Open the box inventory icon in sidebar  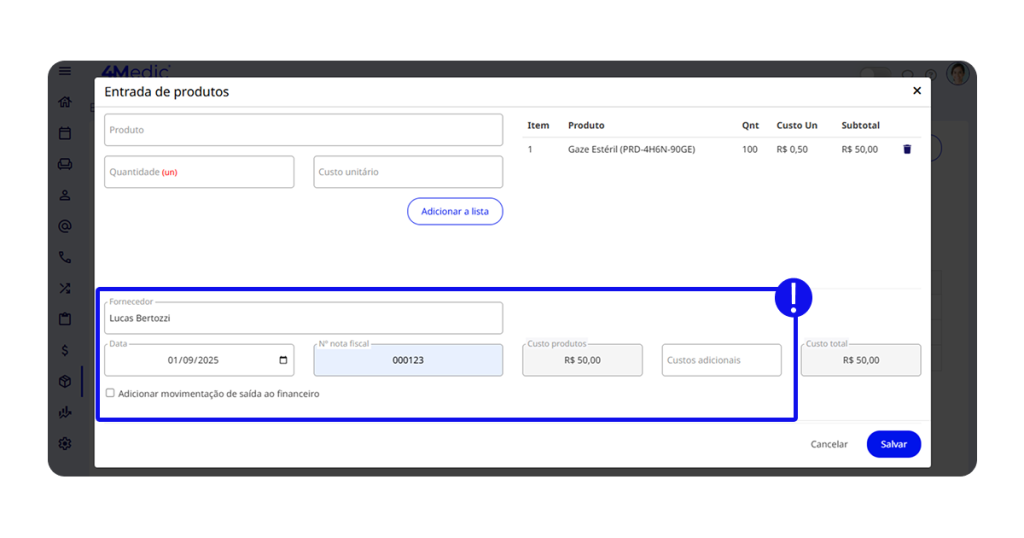click(x=65, y=381)
